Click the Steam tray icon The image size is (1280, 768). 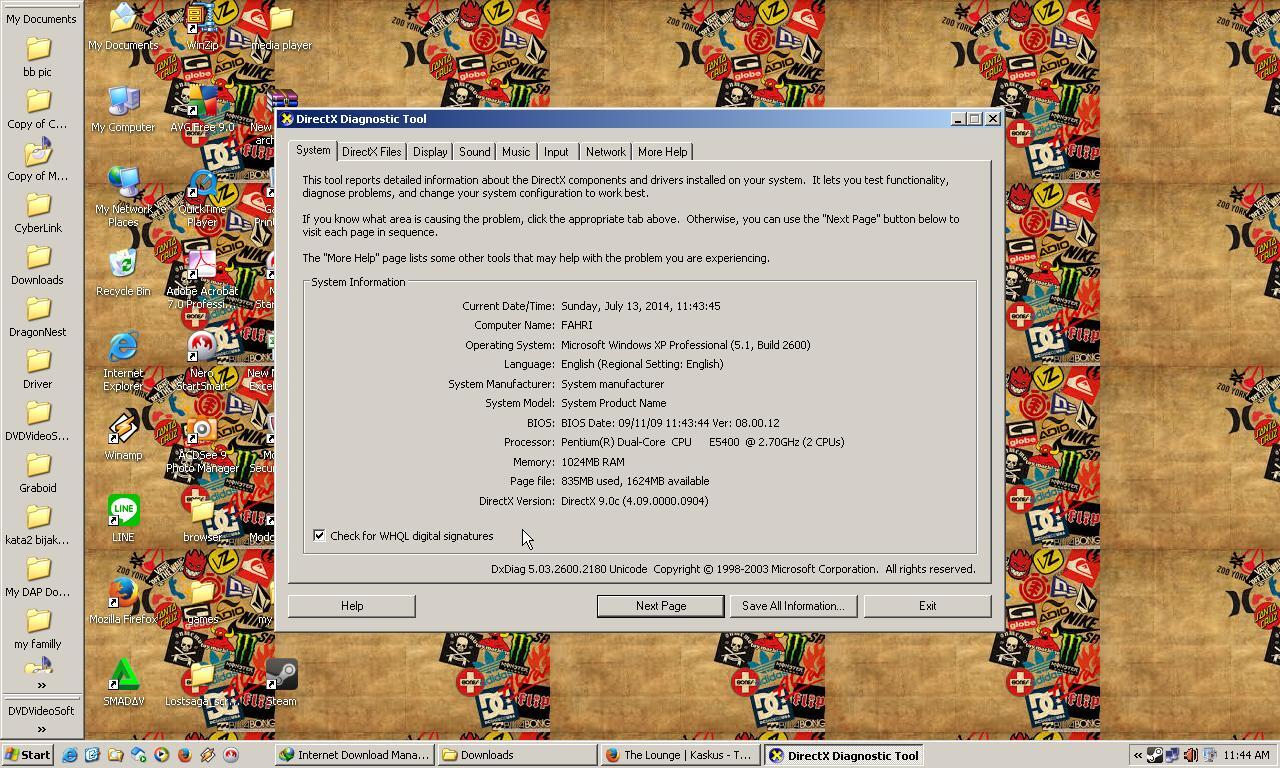click(x=1155, y=755)
